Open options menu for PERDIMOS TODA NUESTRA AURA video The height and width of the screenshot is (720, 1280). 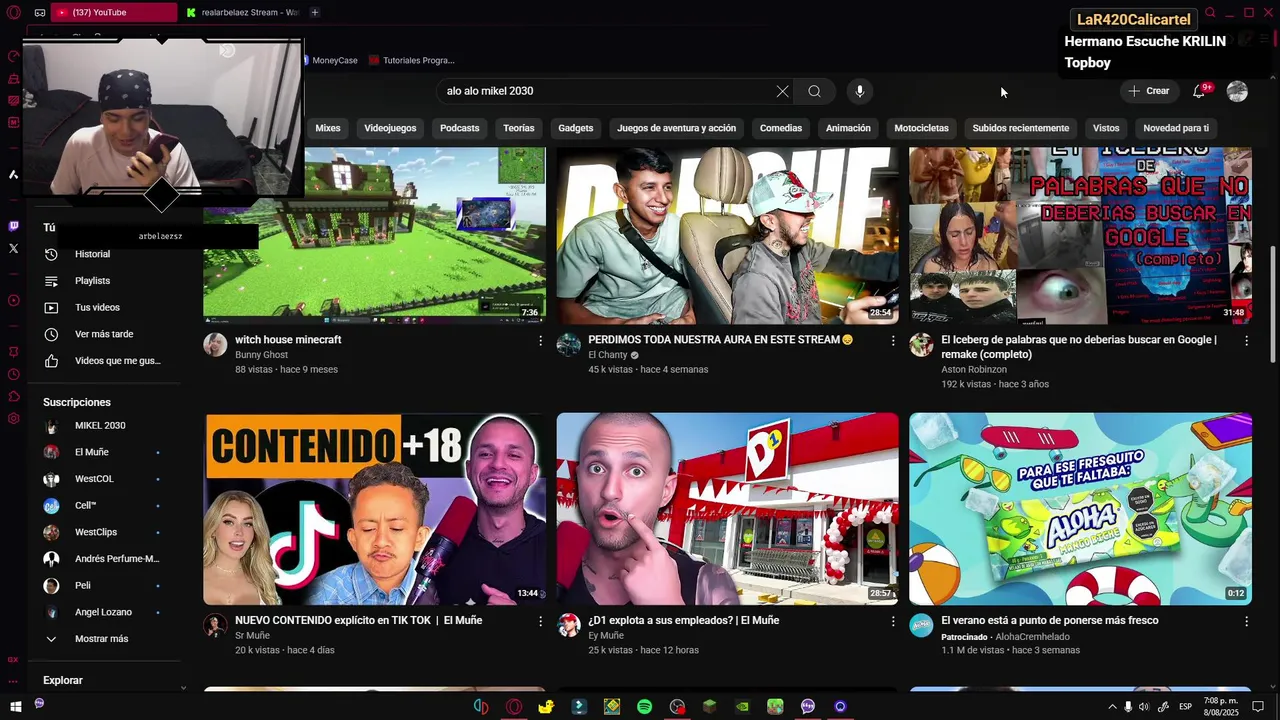893,341
